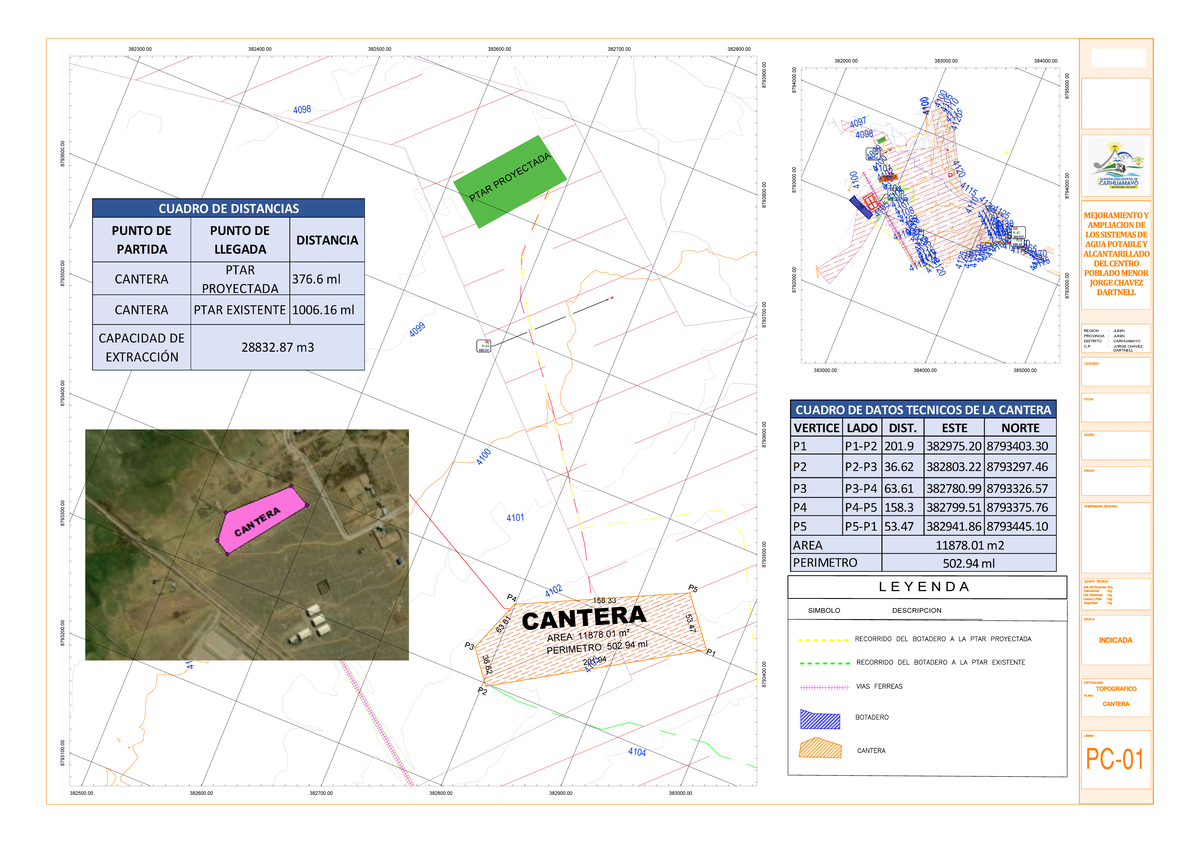Click the '382300.00' top grid coordinate
The width and height of the screenshot is (1200, 848).
point(139,49)
